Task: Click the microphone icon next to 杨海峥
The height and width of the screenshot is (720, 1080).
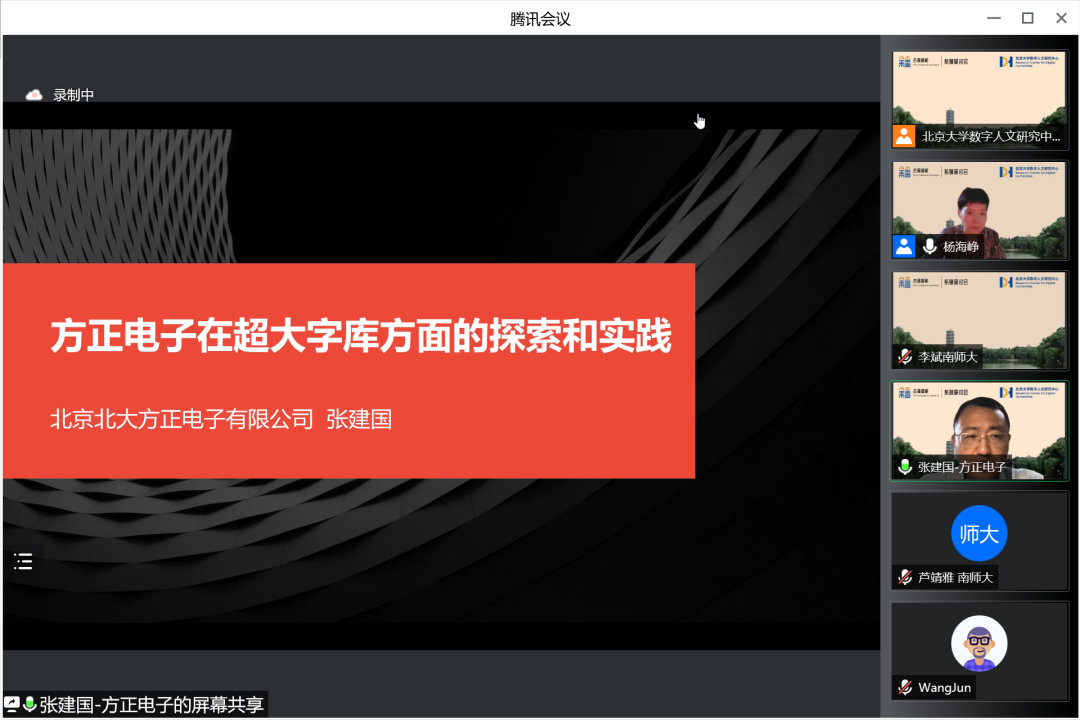Action: pyautogui.click(x=930, y=246)
